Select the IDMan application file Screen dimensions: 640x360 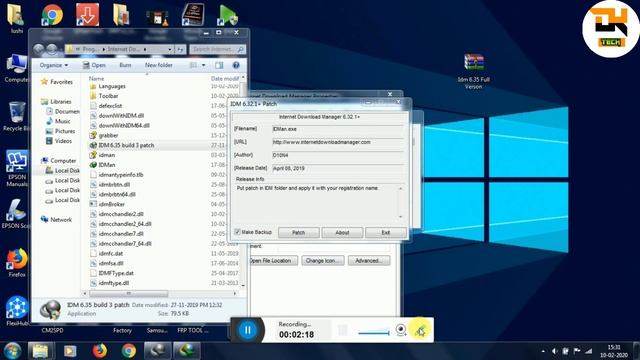(x=102, y=165)
